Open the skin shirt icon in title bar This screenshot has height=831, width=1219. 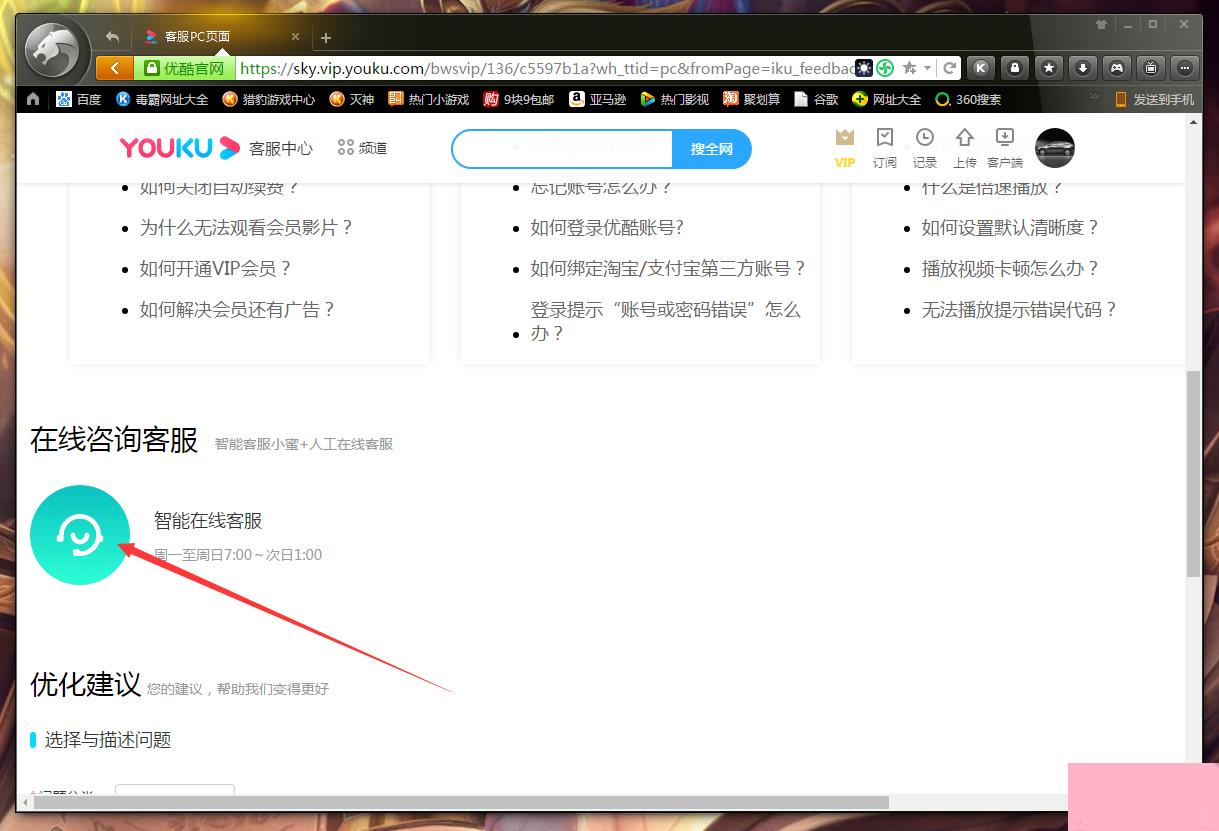1101,24
